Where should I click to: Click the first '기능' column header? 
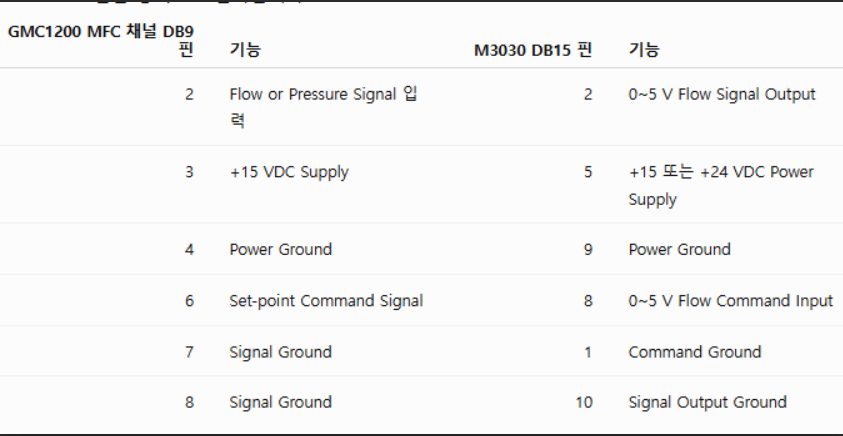(245, 50)
